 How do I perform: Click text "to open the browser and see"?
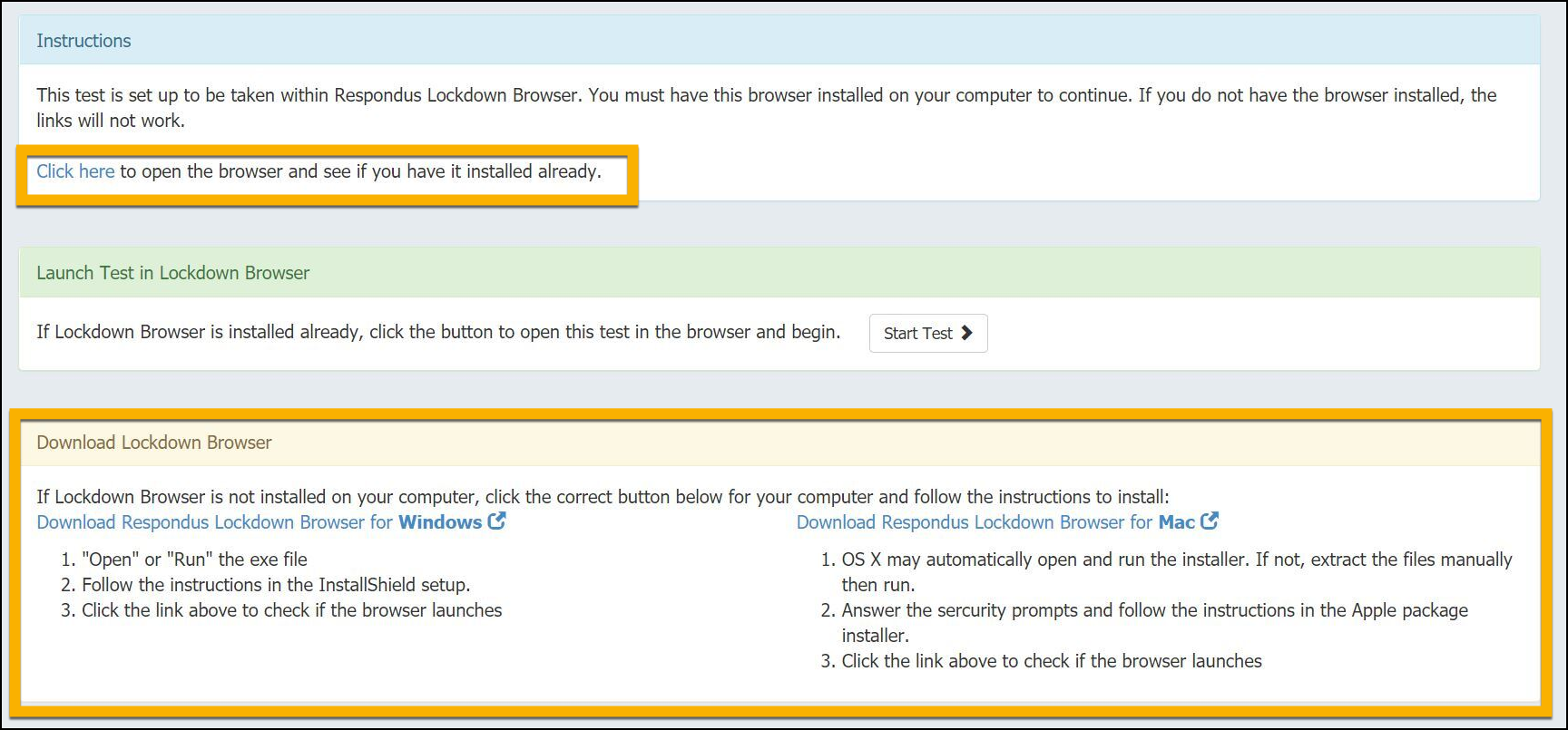coord(235,171)
